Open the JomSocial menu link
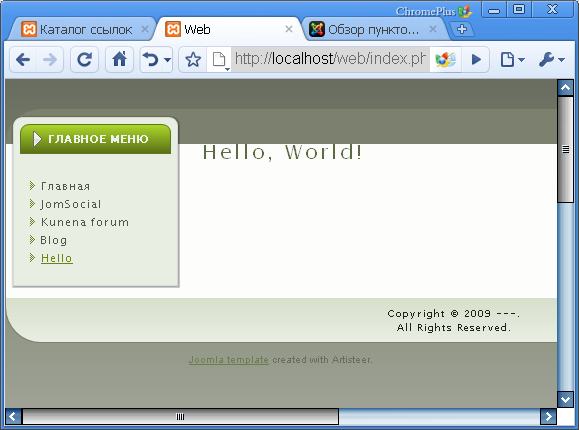 71,204
